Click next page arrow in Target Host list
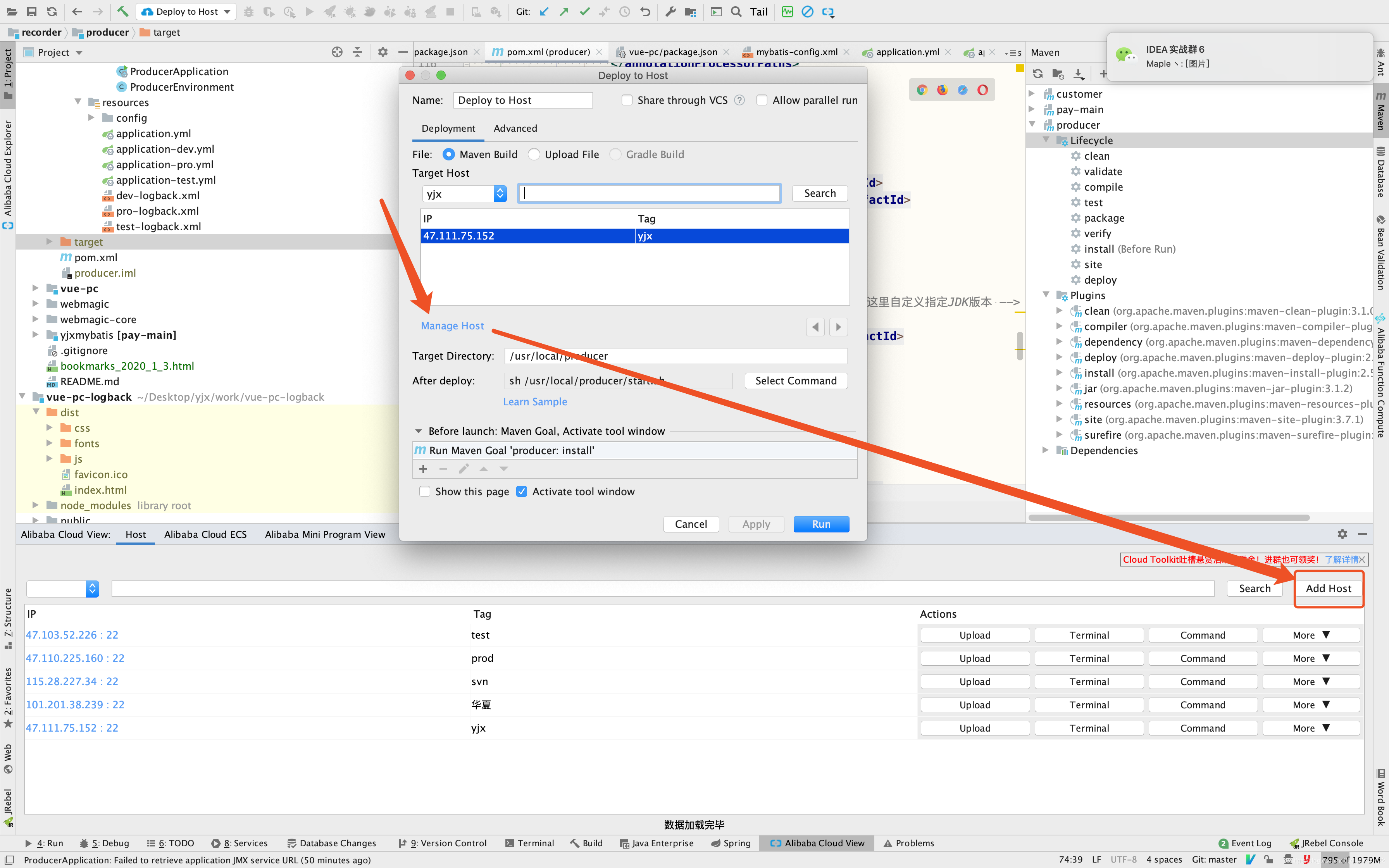Image resolution: width=1389 pixels, height=868 pixels. (x=839, y=327)
